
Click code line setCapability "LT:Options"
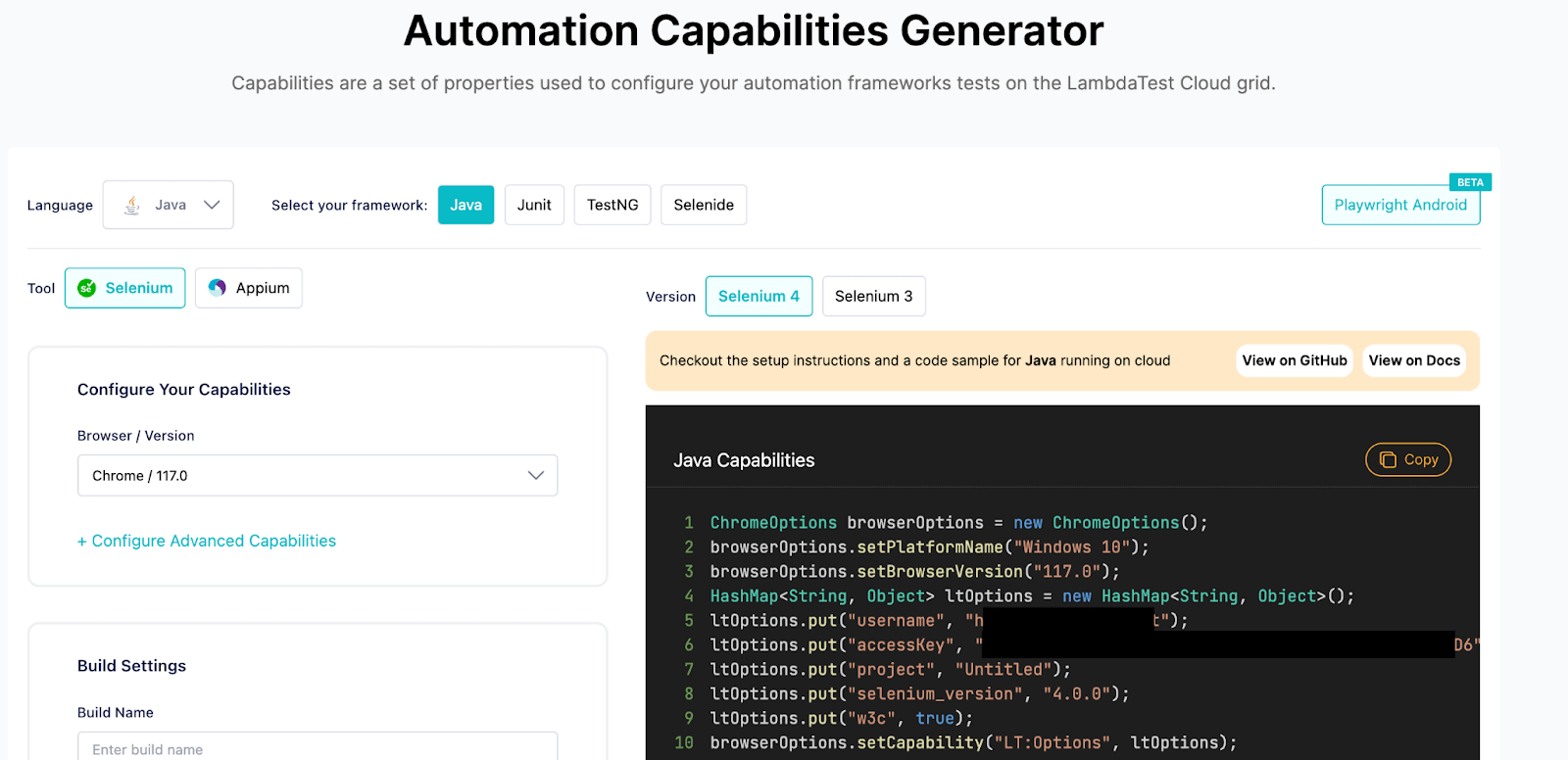973,742
